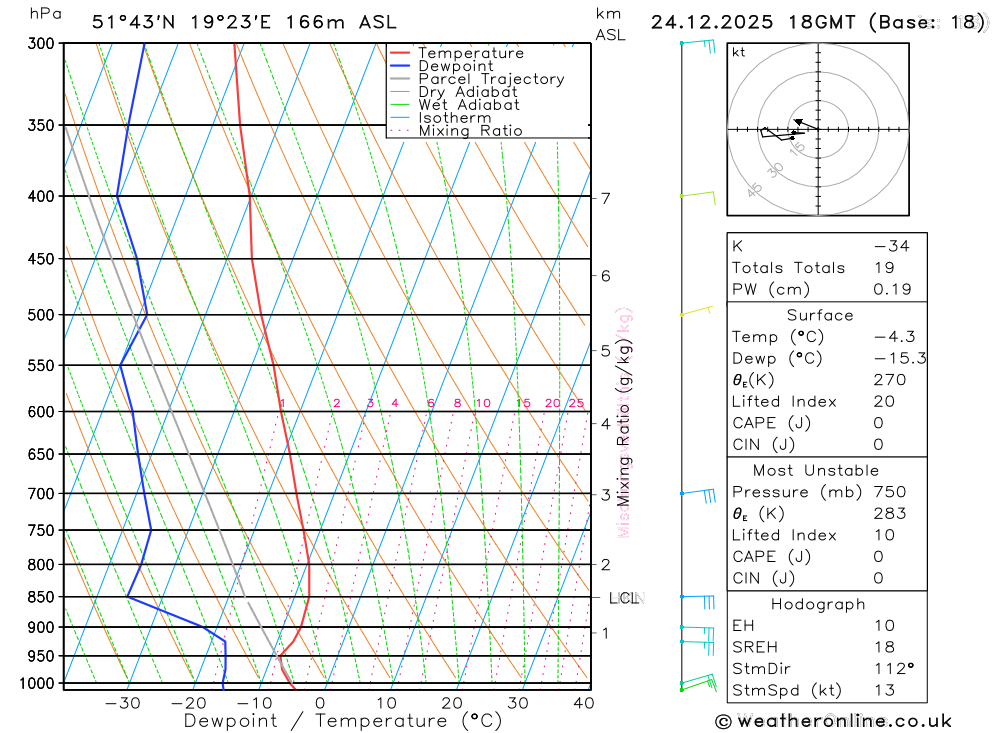Click the date header 24.12.2025 18GMT
Viewport: 1000px width, 733px height.
tap(753, 22)
